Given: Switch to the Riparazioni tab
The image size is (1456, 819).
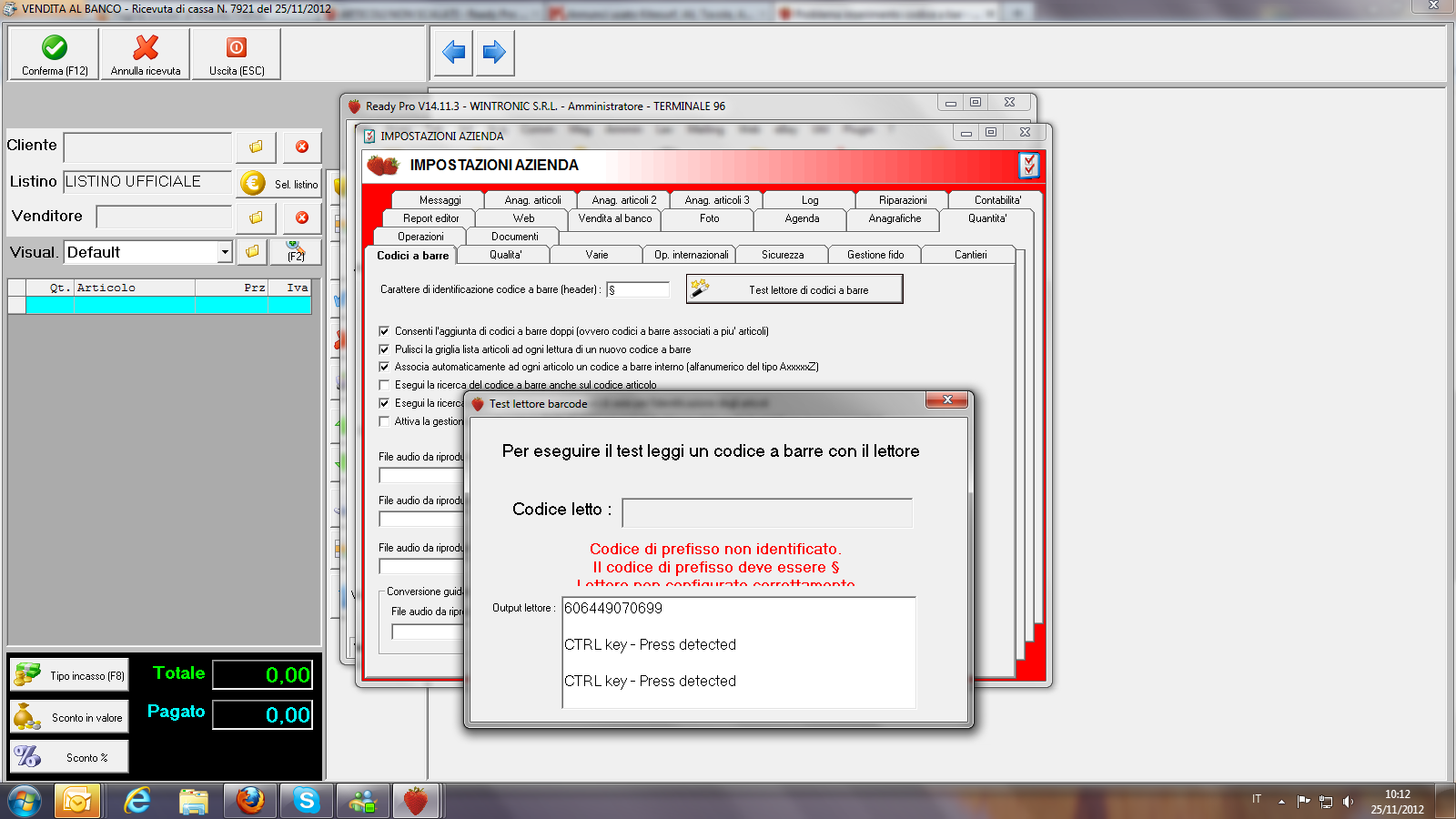Looking at the screenshot, I should pos(903,200).
